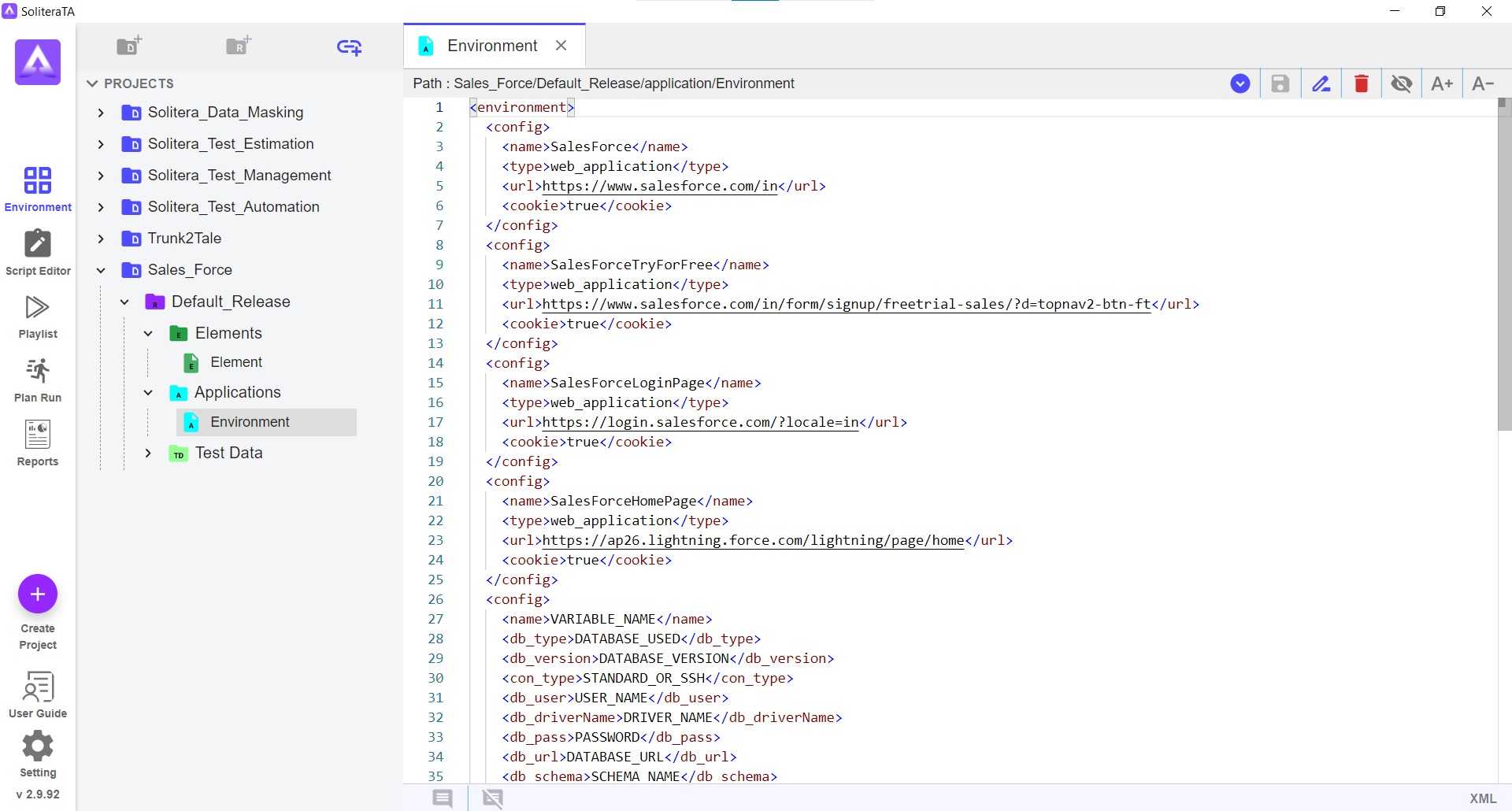This screenshot has height=811, width=1512.
Task: Click the salesforce.com/in URL link
Action: pos(660,186)
